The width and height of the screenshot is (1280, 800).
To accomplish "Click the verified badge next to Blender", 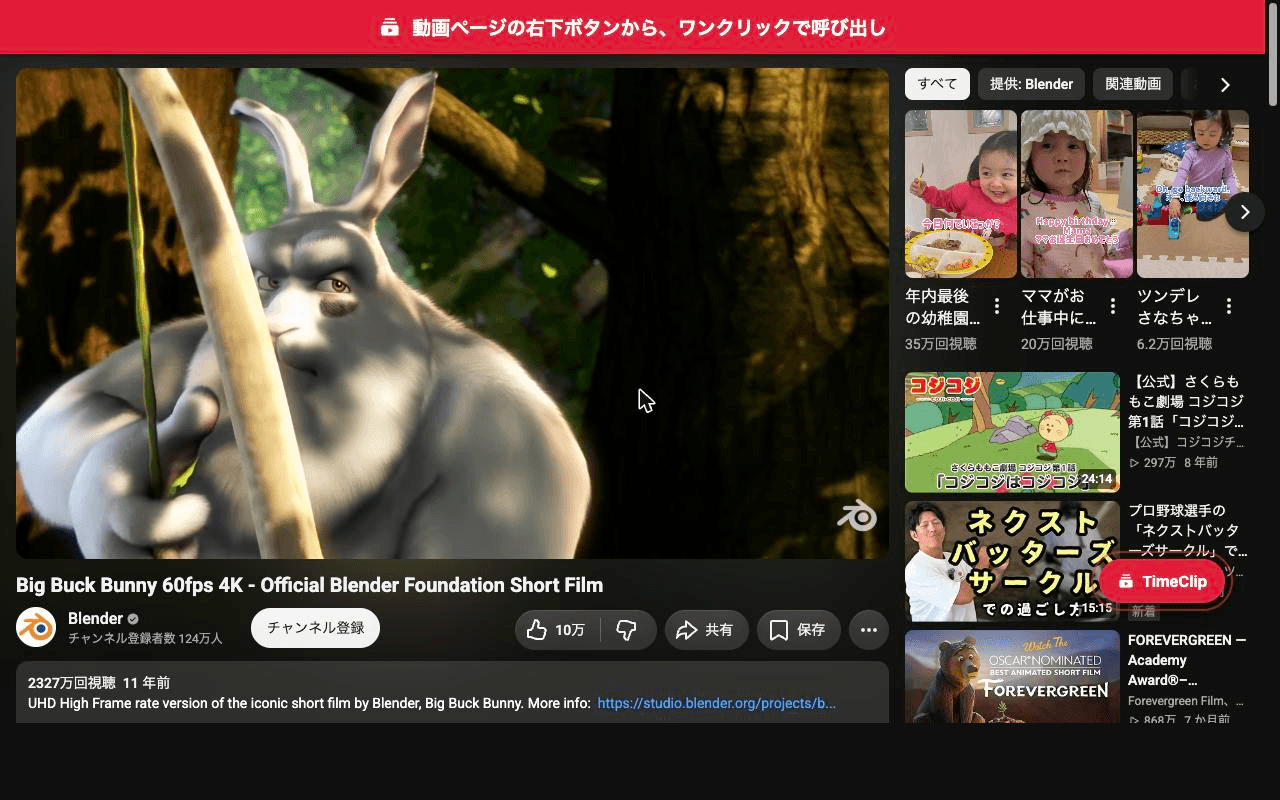I will (133, 619).
